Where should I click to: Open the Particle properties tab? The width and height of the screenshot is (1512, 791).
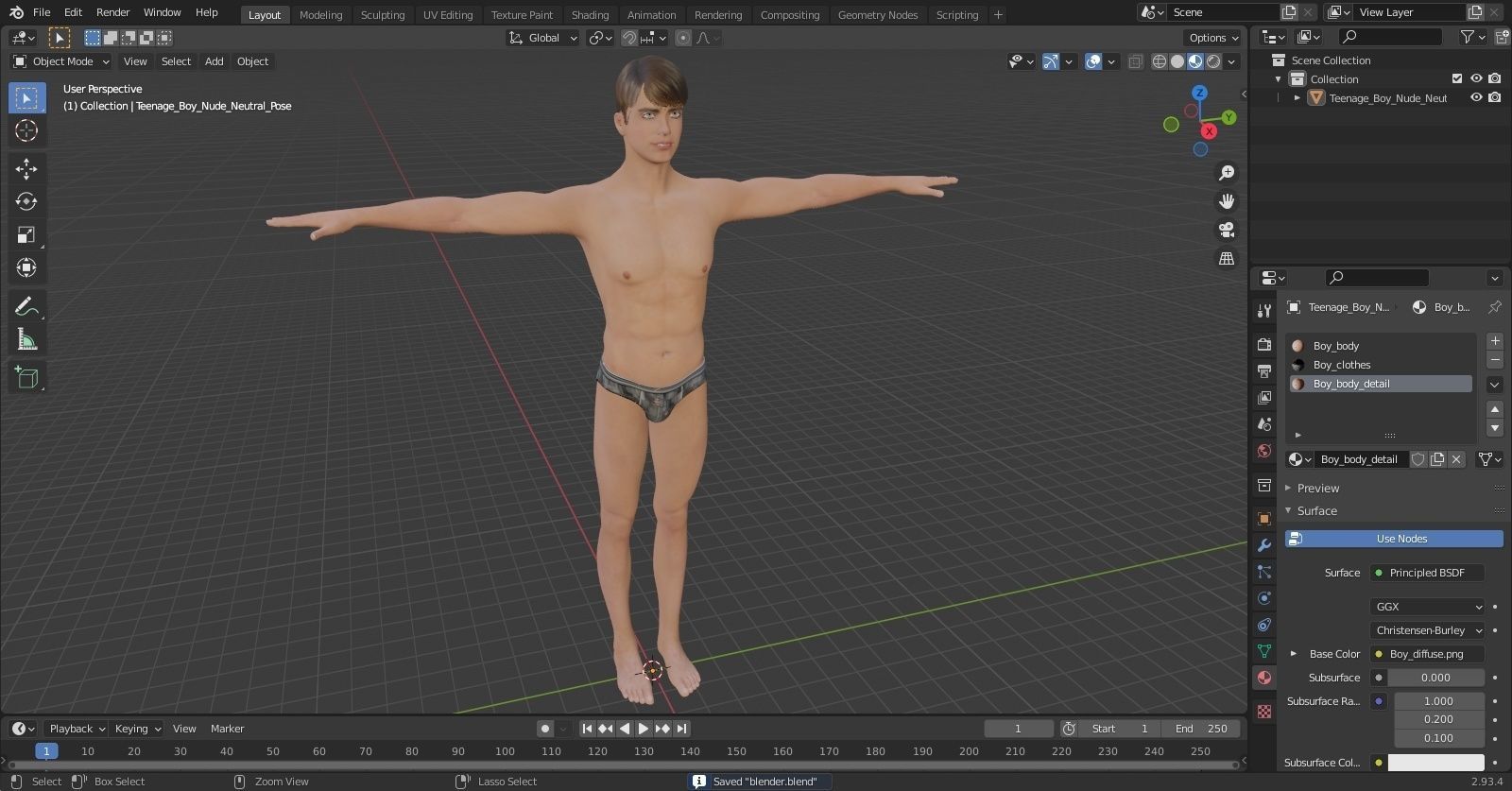pos(1264,572)
